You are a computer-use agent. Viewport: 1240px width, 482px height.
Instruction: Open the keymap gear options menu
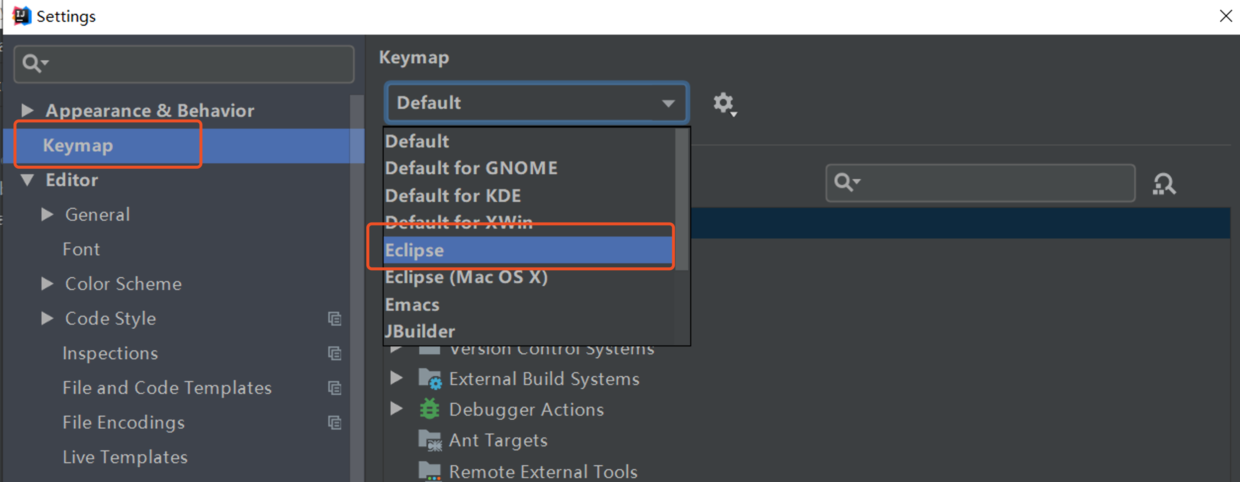[x=724, y=103]
